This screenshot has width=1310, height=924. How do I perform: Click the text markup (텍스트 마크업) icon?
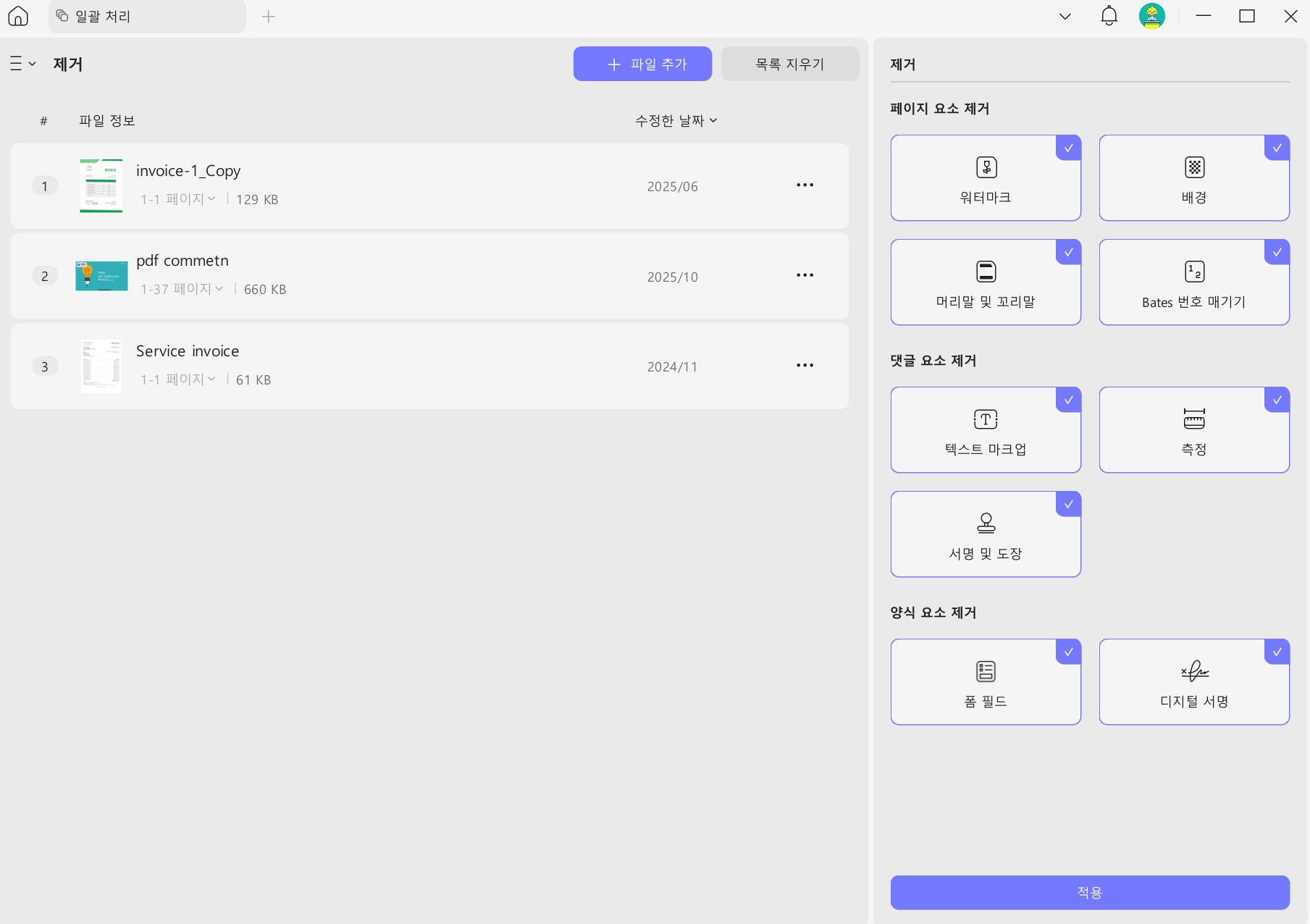click(x=986, y=419)
